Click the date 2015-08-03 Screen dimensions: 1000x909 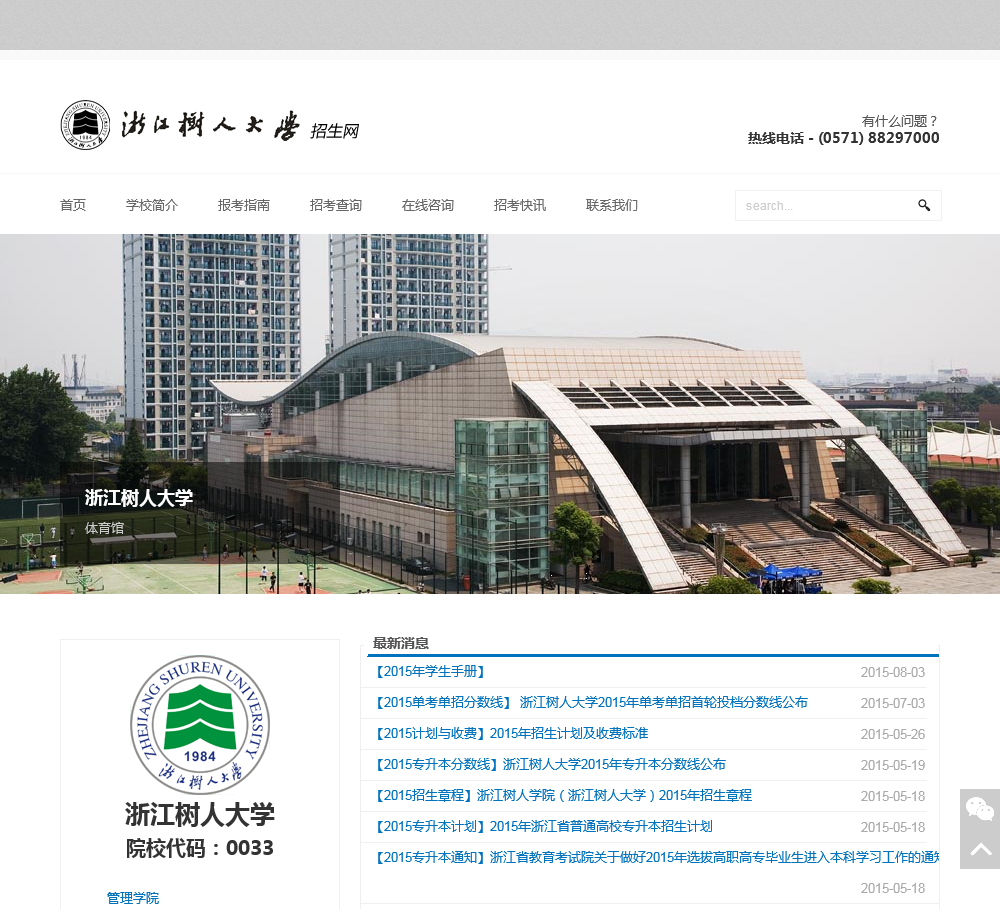pyautogui.click(x=893, y=672)
